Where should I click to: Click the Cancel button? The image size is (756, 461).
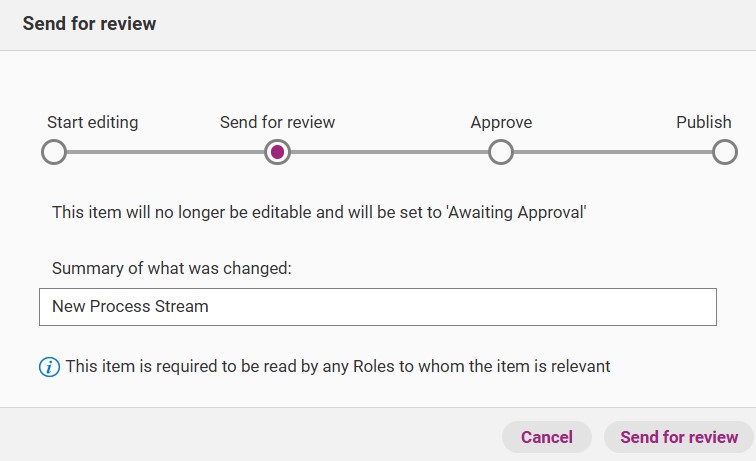click(547, 437)
